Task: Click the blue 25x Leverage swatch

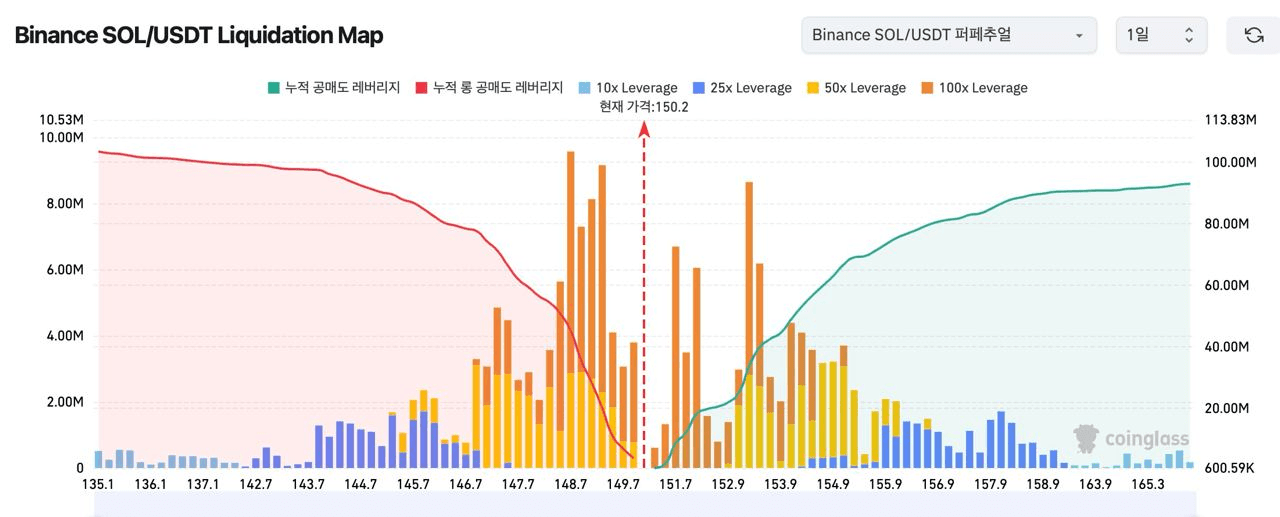Action: (698, 88)
